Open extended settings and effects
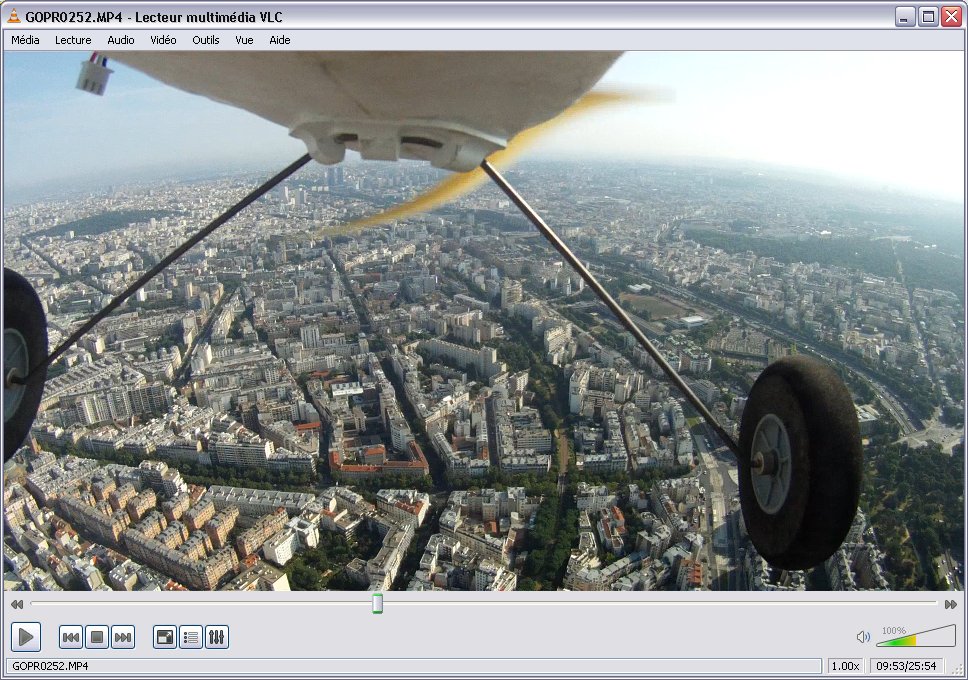968x680 pixels. pos(217,637)
